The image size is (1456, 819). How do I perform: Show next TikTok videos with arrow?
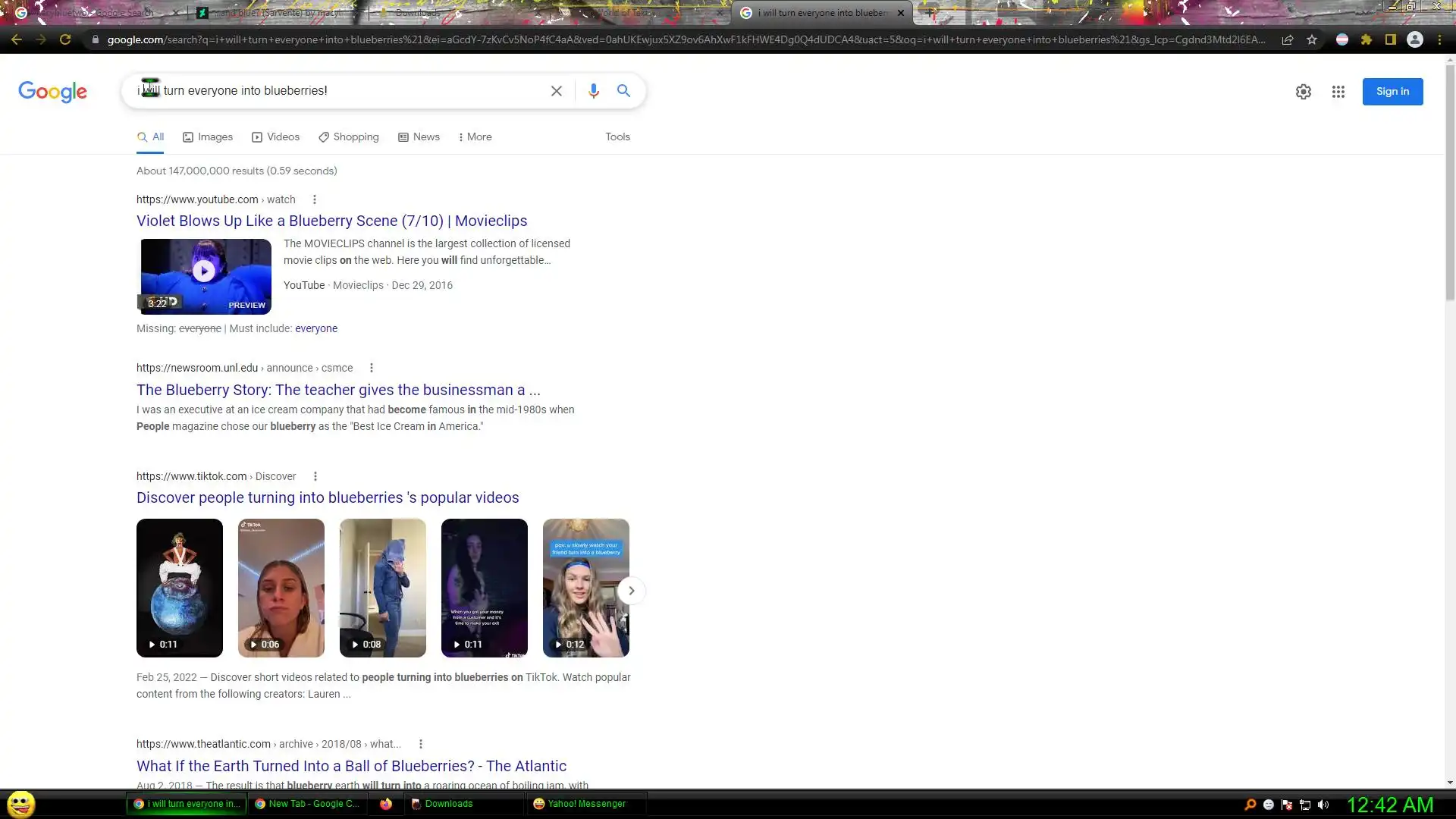click(x=631, y=591)
